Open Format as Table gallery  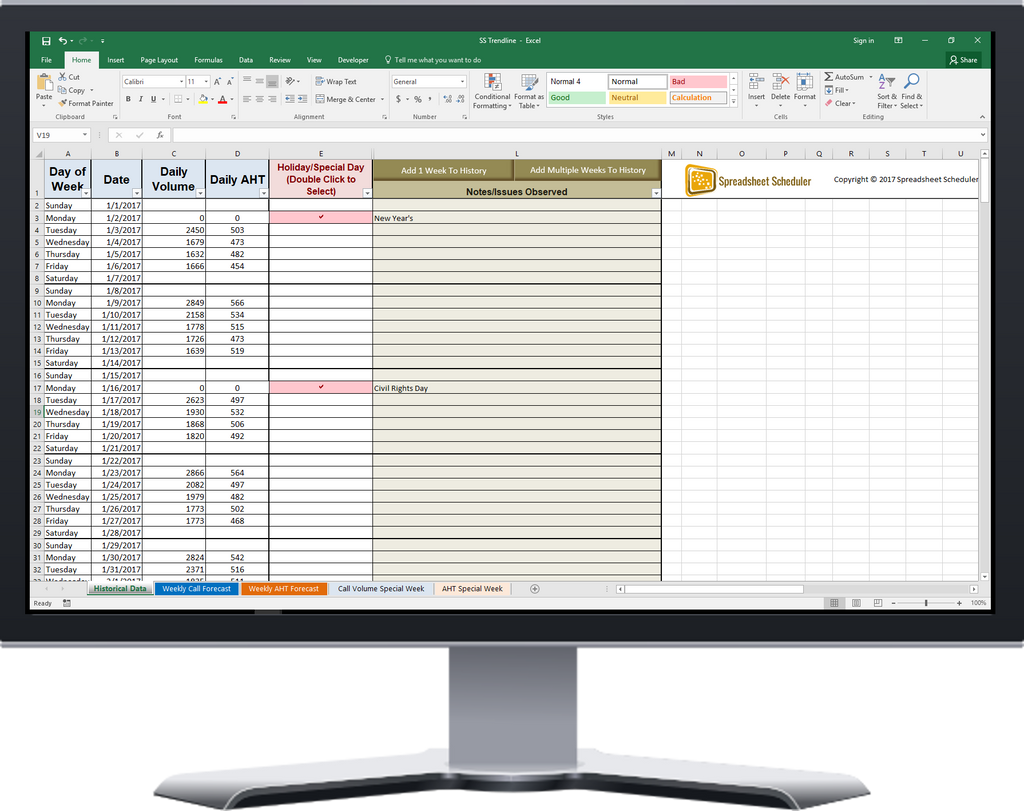[x=528, y=91]
